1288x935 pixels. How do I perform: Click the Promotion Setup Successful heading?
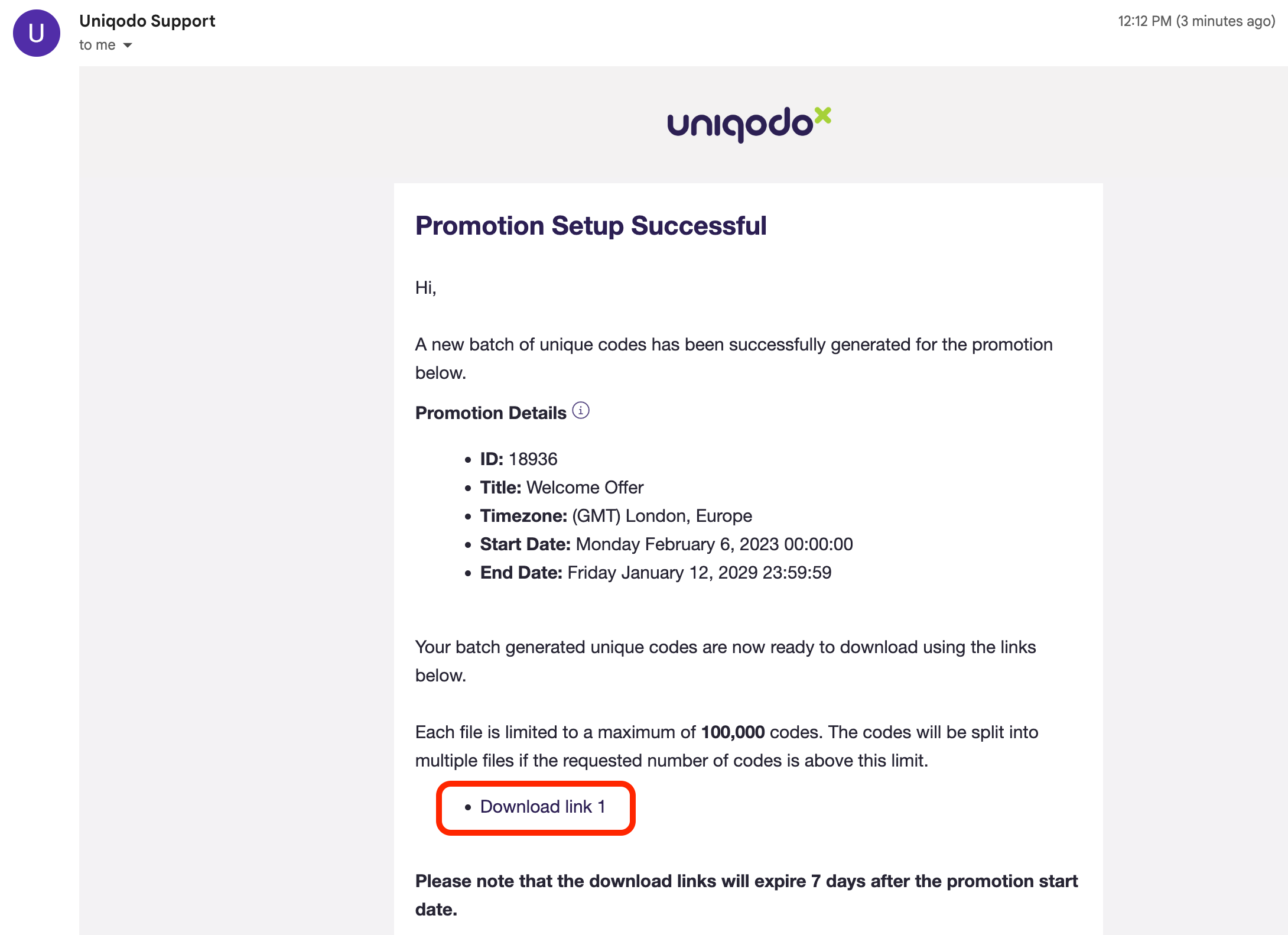tap(591, 226)
